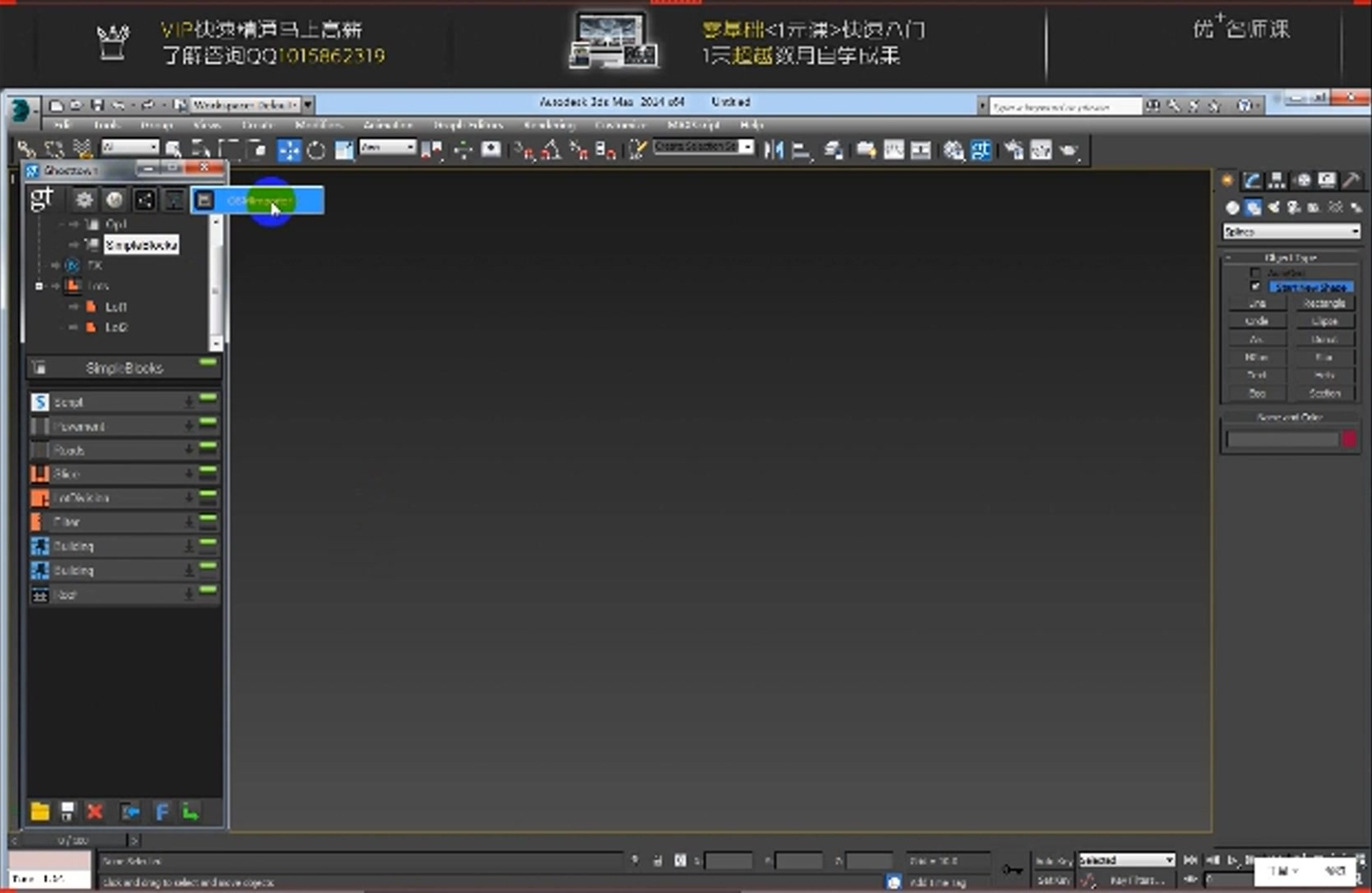
Task: Click the Ghosttown share nodes icon
Action: click(145, 199)
